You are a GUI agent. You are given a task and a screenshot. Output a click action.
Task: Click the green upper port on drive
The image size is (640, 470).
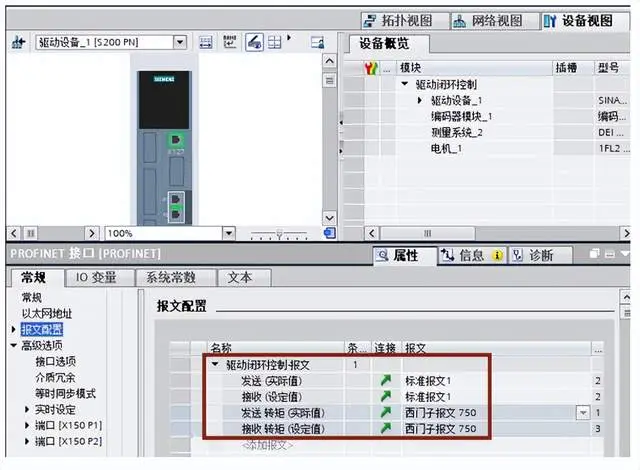tap(176, 140)
